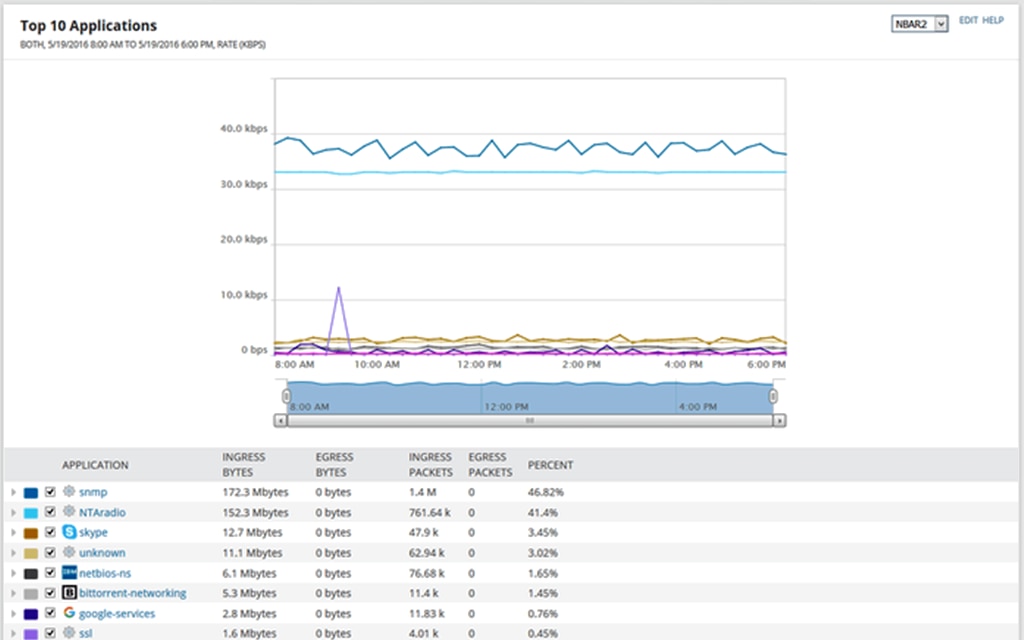Click the Google icon beside google-services

[69, 613]
